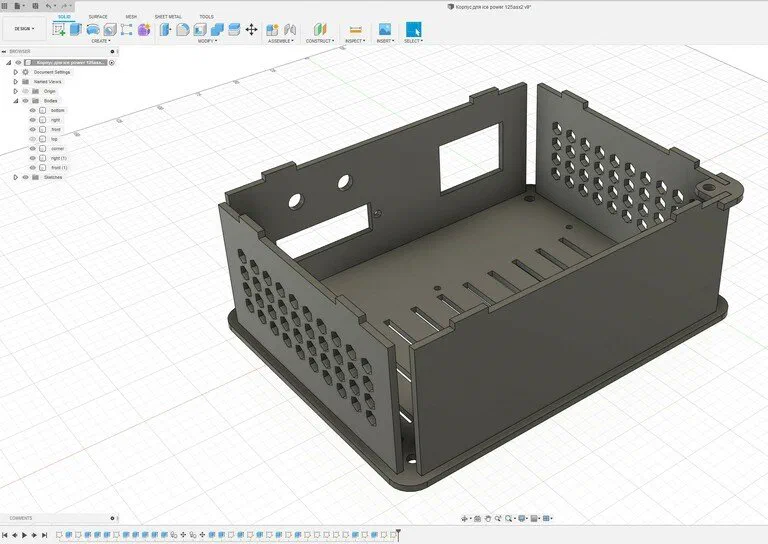Screen dimensions: 768x544
Task: Click the Joint tool icon
Action: pos(290,29)
